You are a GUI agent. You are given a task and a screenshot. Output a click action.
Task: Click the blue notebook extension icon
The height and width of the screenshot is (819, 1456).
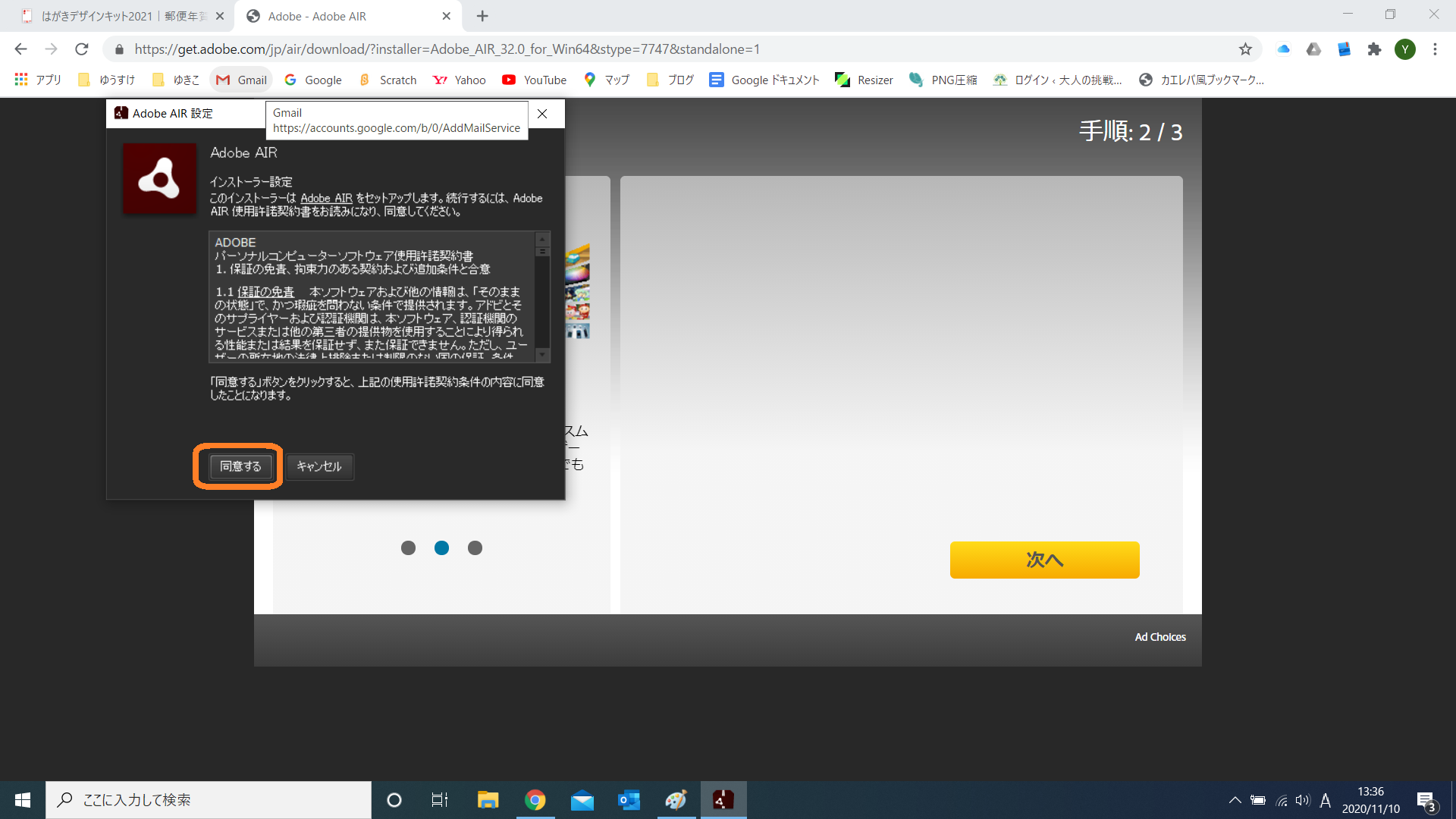click(x=1344, y=49)
